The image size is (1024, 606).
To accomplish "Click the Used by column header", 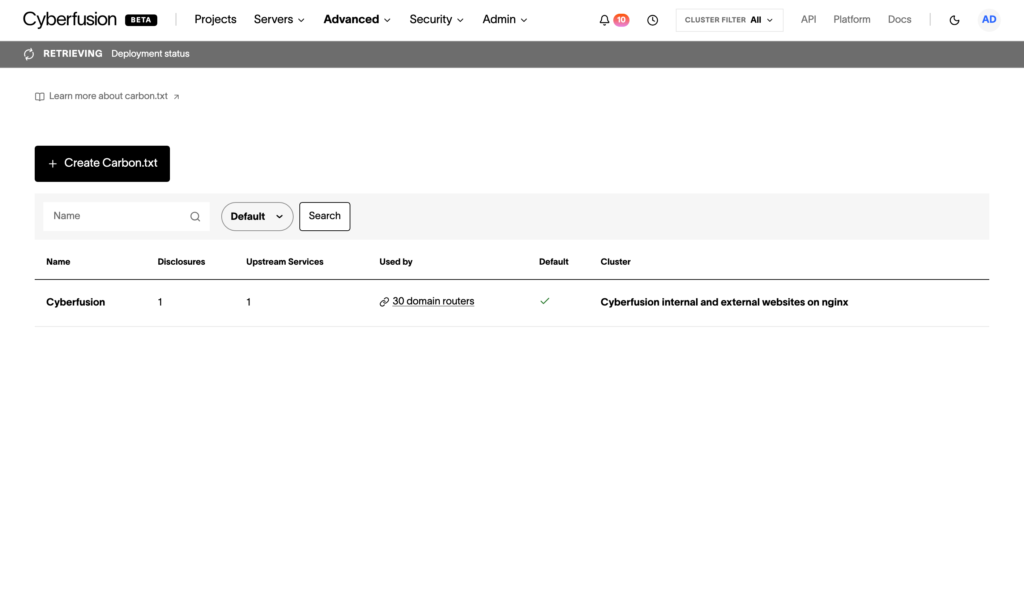I will 396,262.
